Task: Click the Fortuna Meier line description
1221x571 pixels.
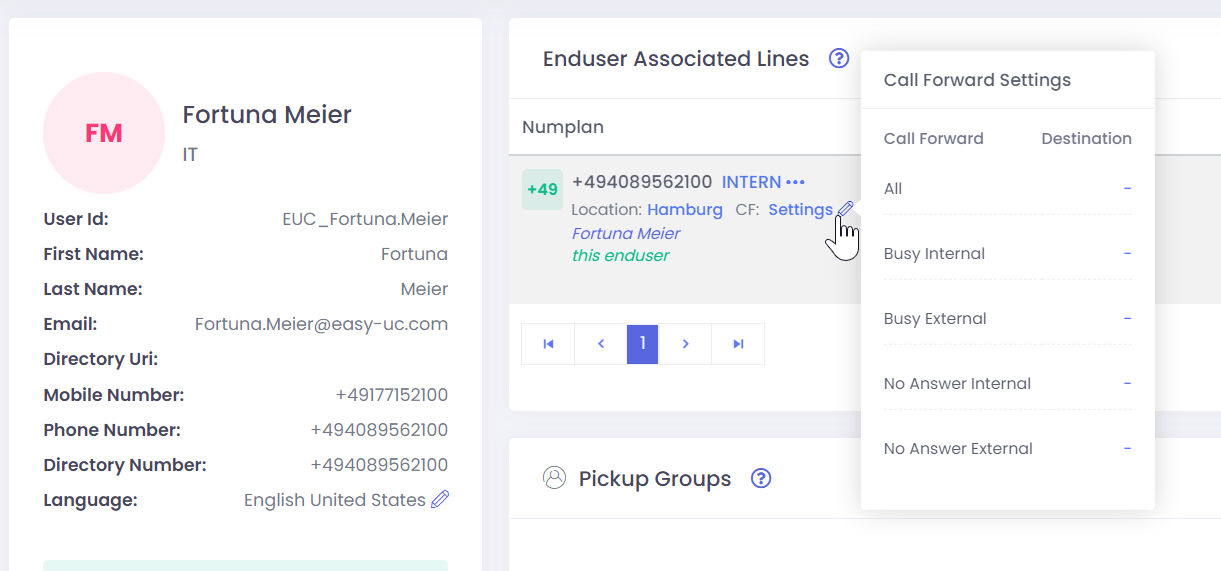Action: pos(626,234)
